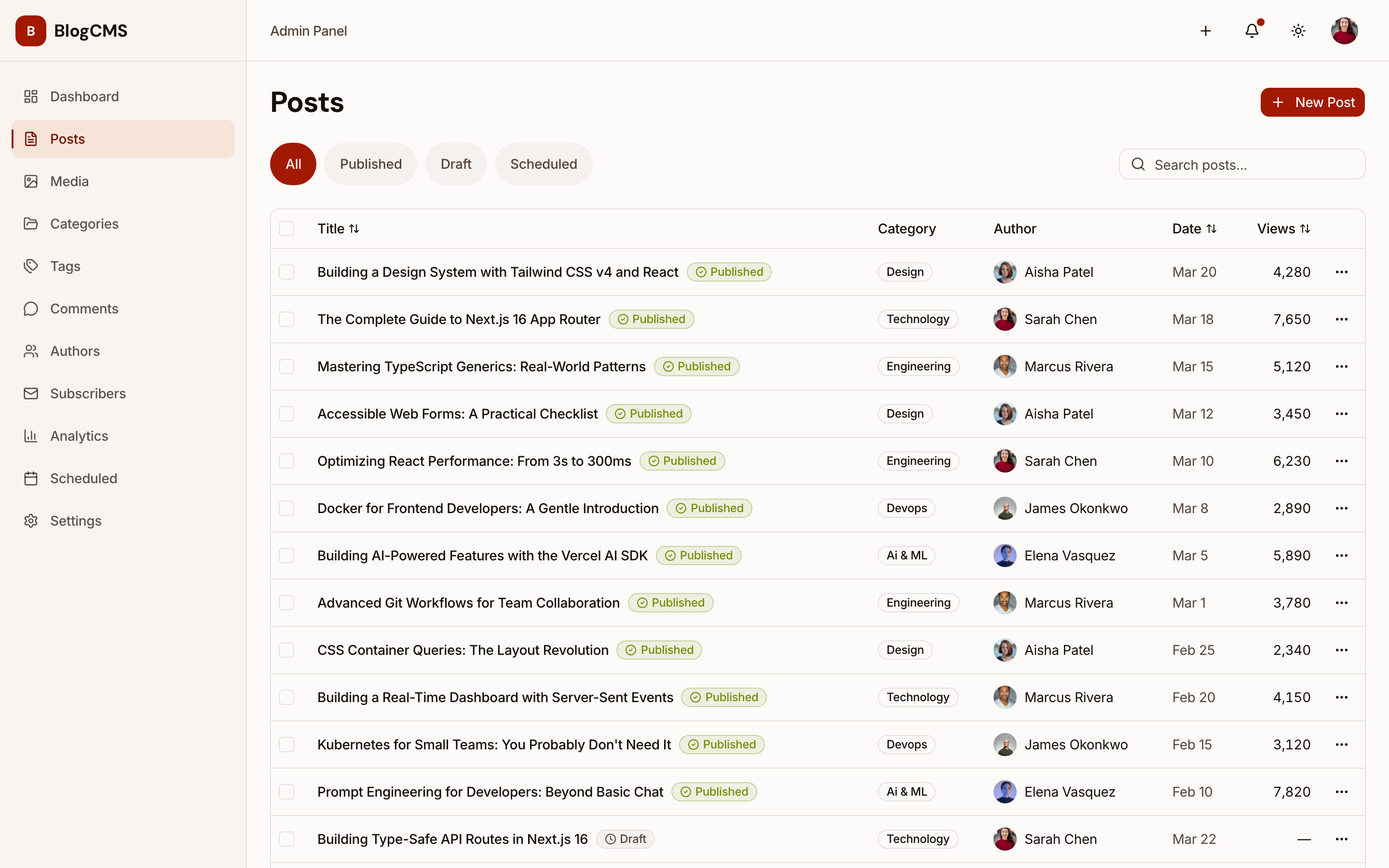Screen dimensions: 1389x868
Task: Select Categories in the sidebar
Action: click(84, 223)
